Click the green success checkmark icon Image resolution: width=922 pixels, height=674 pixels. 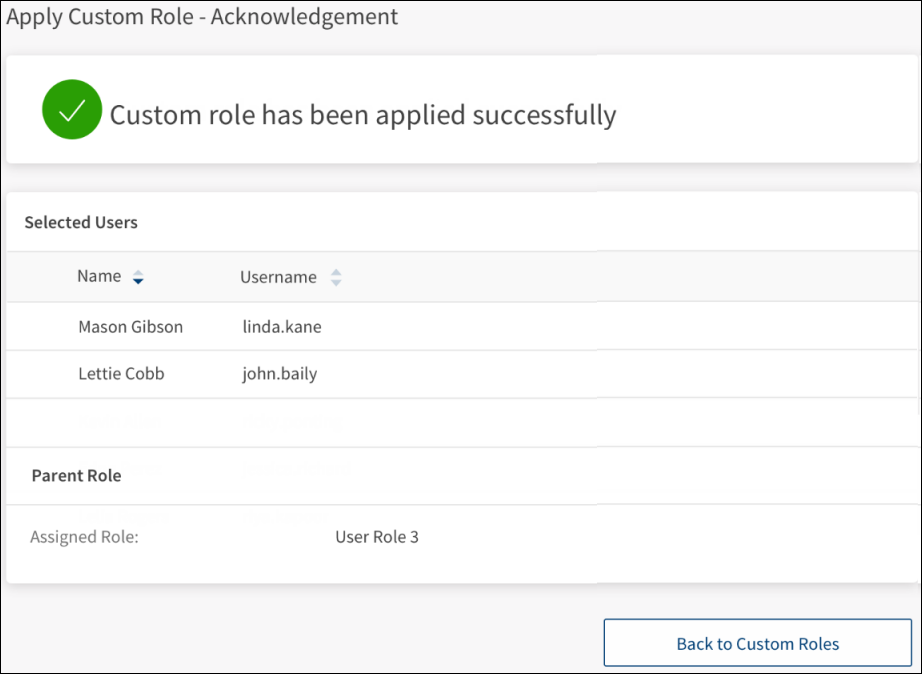72,109
